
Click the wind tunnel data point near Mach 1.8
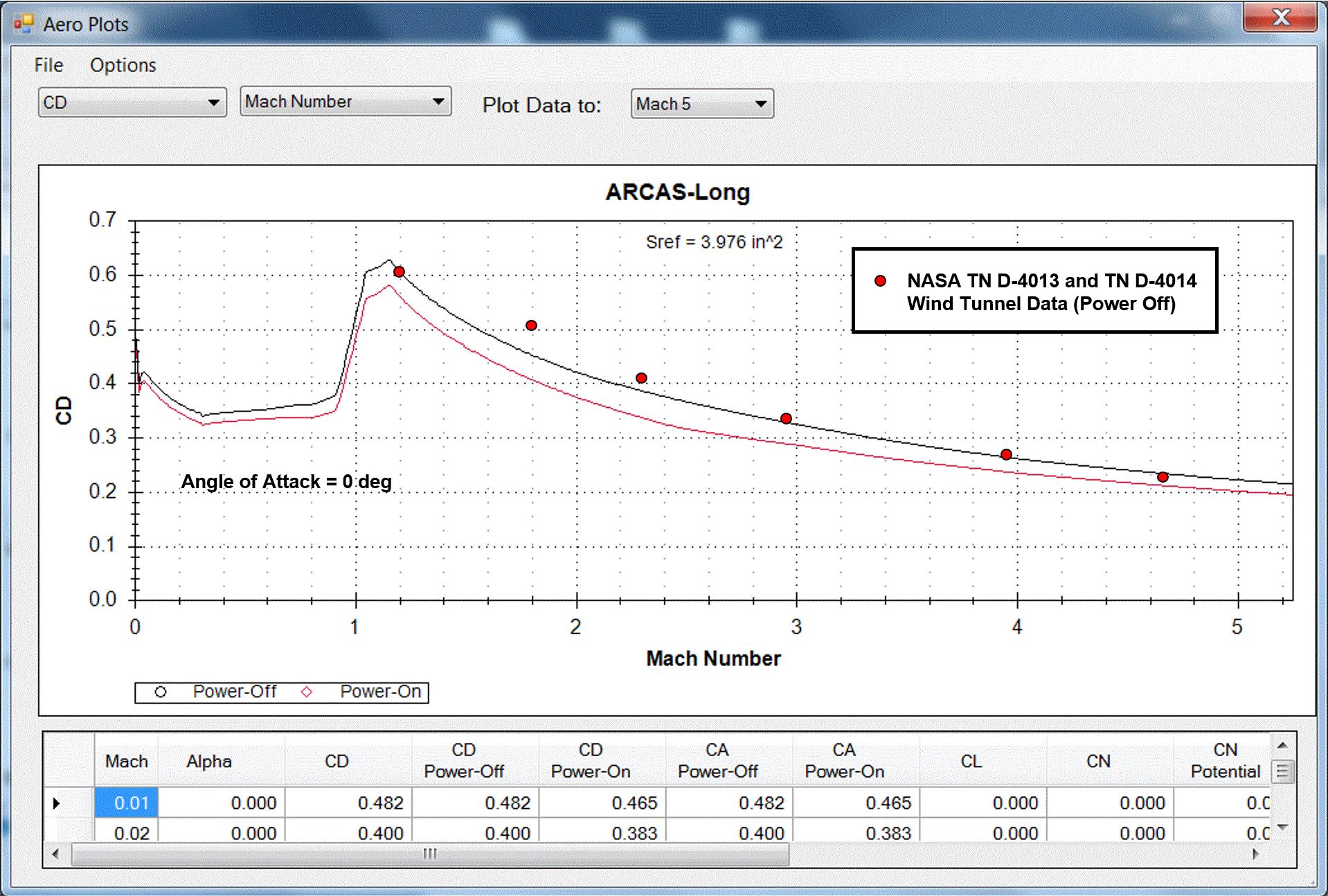point(532,325)
